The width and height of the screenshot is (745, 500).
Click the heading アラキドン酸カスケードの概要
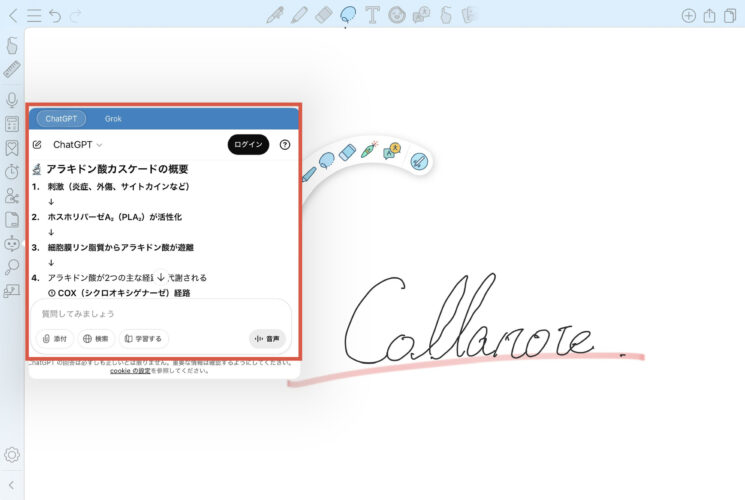pyautogui.click(x=117, y=169)
